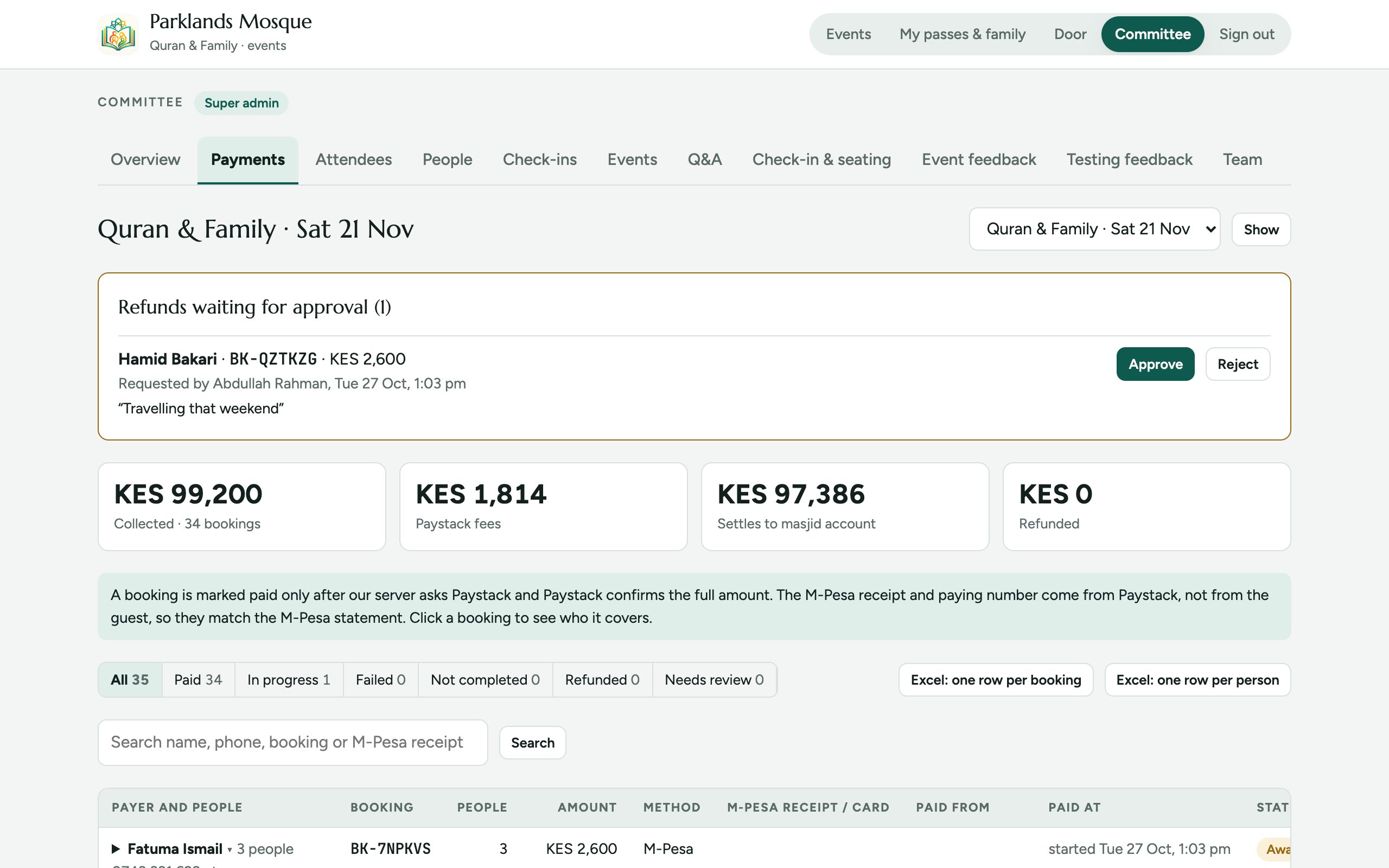The image size is (1389, 868).
Task: Click the KES 0 Refunded card
Action: (x=1146, y=506)
